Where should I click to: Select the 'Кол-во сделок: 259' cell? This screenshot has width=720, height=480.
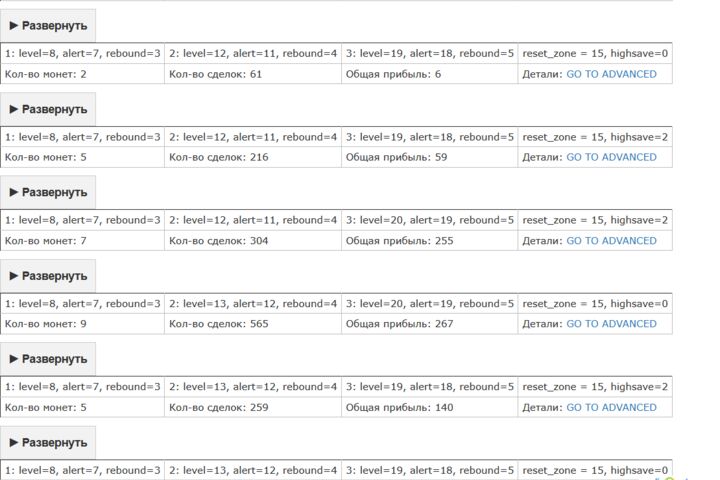coord(253,407)
